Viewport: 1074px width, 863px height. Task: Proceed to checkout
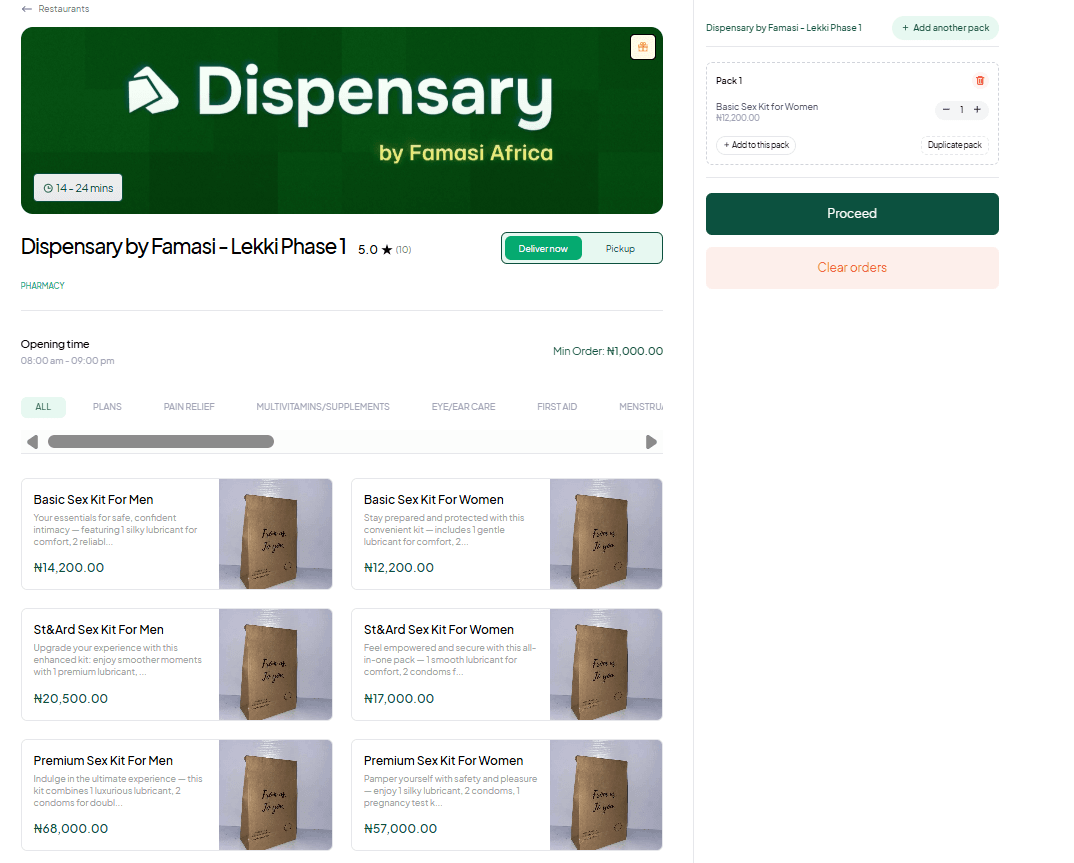pyautogui.click(x=852, y=214)
